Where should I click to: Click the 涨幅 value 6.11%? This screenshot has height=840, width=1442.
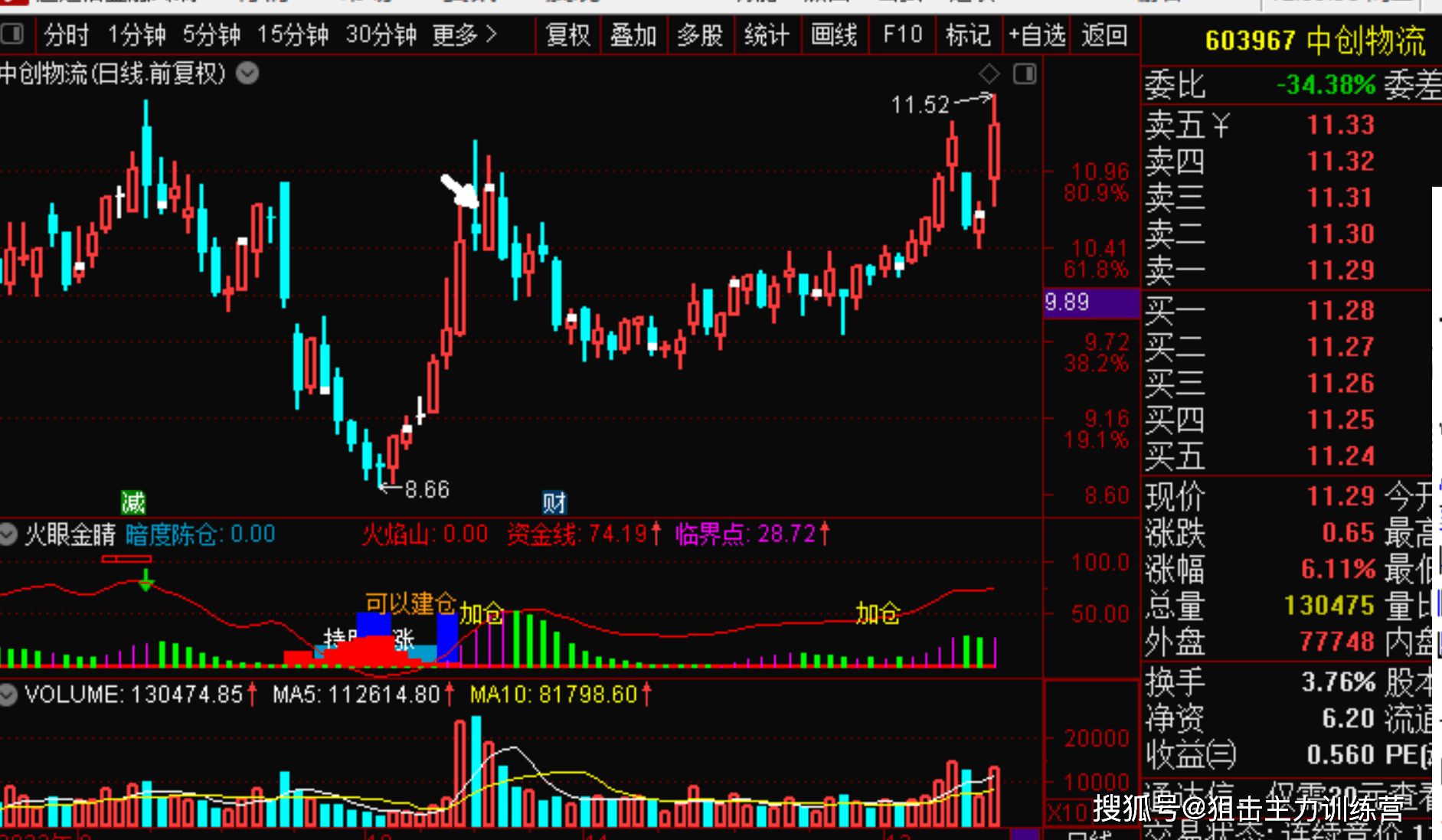click(1338, 569)
